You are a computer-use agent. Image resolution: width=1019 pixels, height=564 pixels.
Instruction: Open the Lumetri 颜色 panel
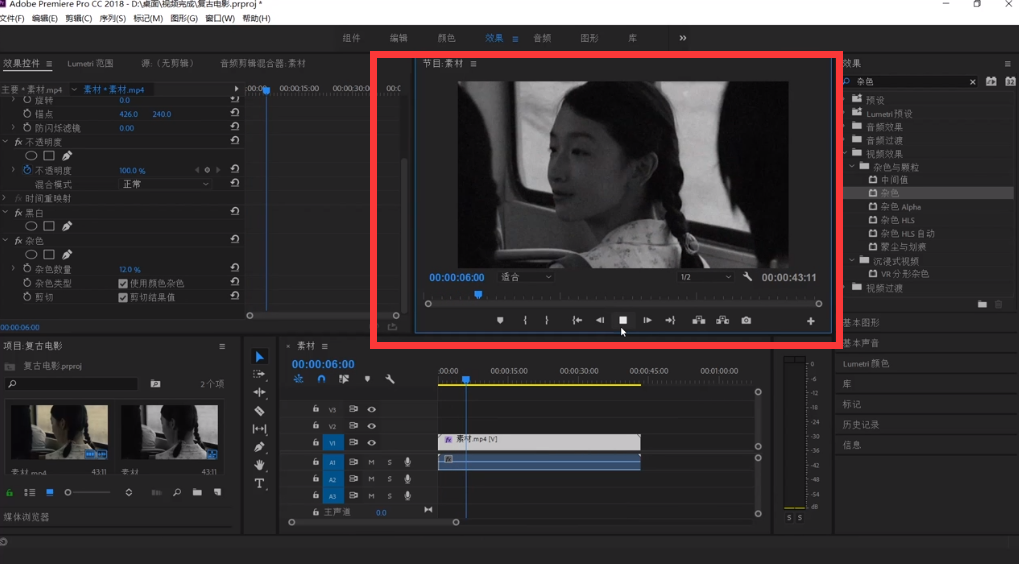point(866,363)
